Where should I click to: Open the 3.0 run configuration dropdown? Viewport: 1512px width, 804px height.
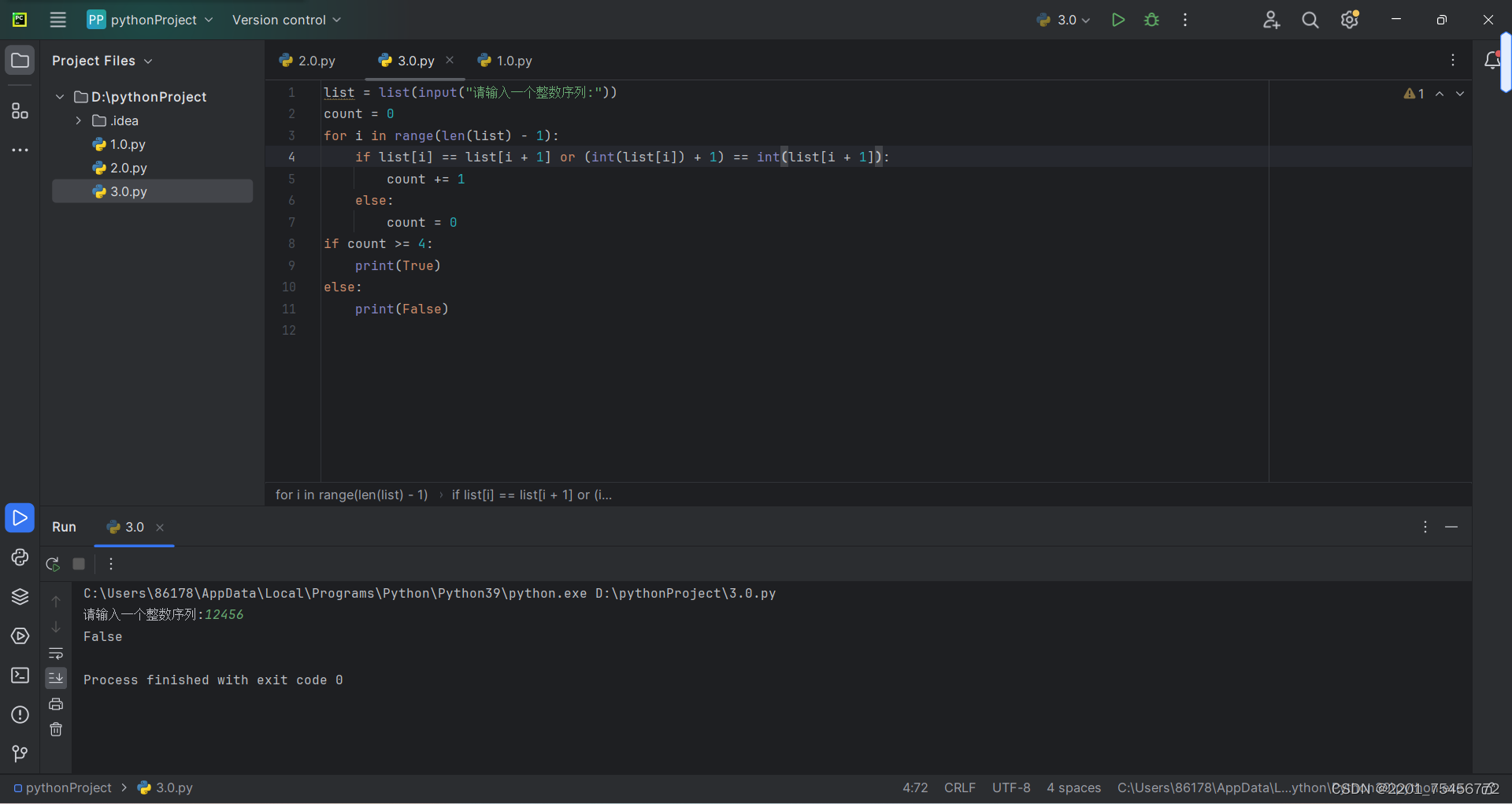1063,20
